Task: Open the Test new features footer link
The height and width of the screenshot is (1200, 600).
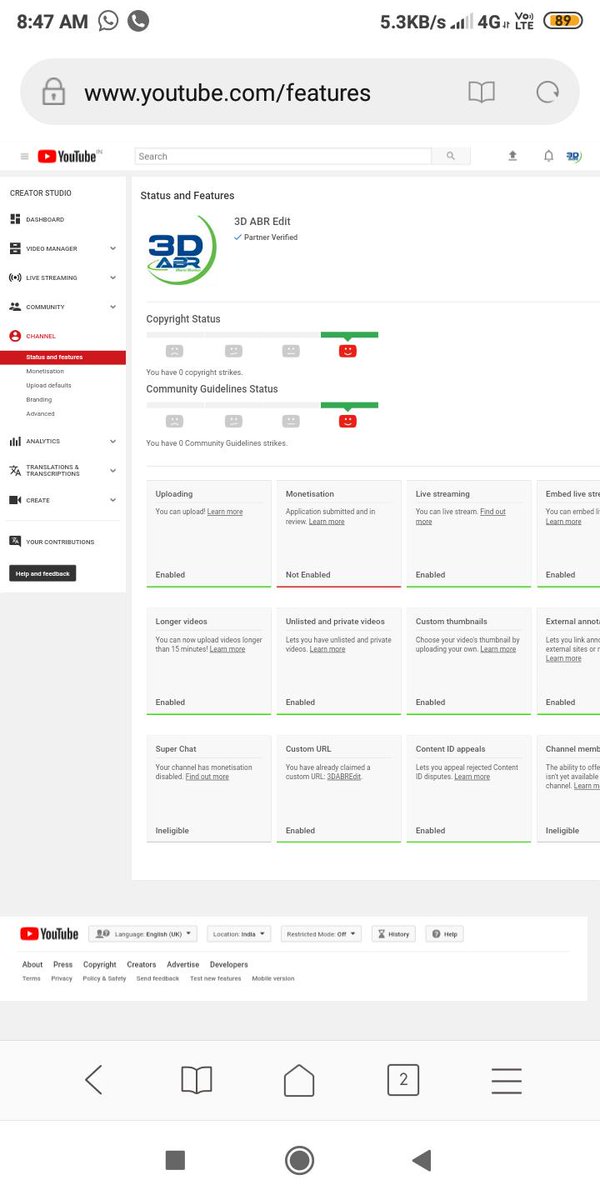Action: [216, 979]
